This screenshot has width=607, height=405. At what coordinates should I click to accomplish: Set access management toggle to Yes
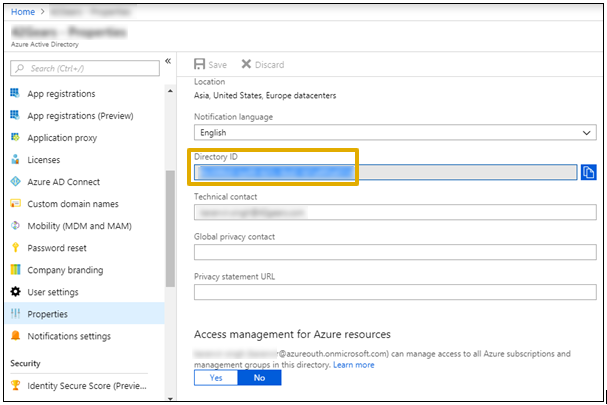click(216, 379)
